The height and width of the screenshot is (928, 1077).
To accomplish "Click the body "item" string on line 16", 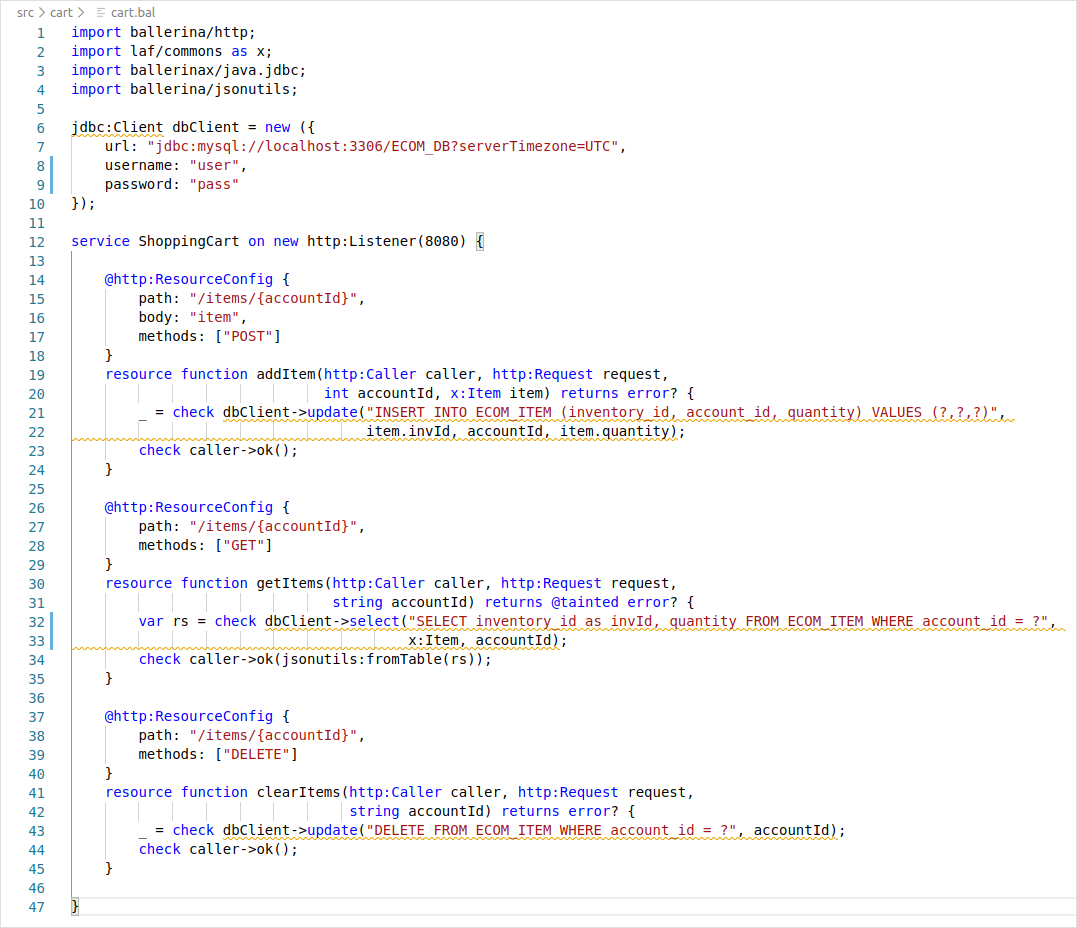I will coord(214,317).
